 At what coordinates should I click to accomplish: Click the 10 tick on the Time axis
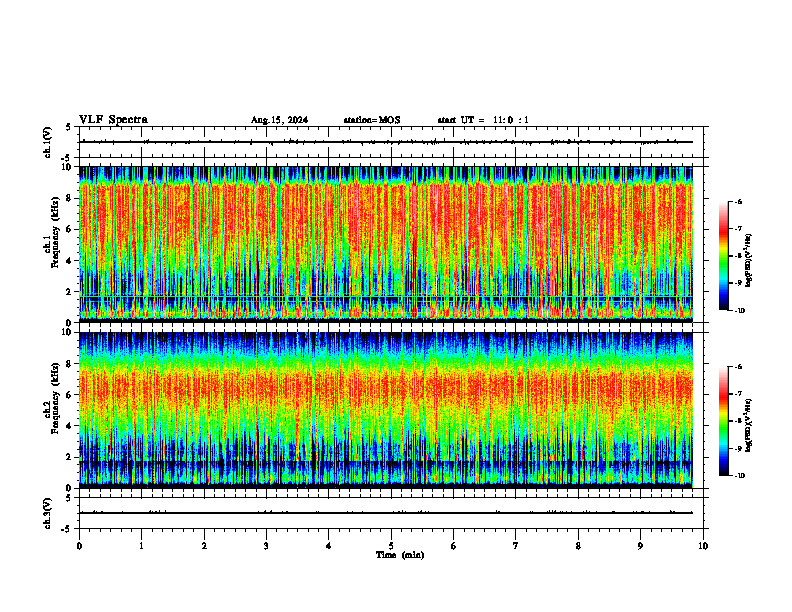pyautogui.click(x=703, y=546)
